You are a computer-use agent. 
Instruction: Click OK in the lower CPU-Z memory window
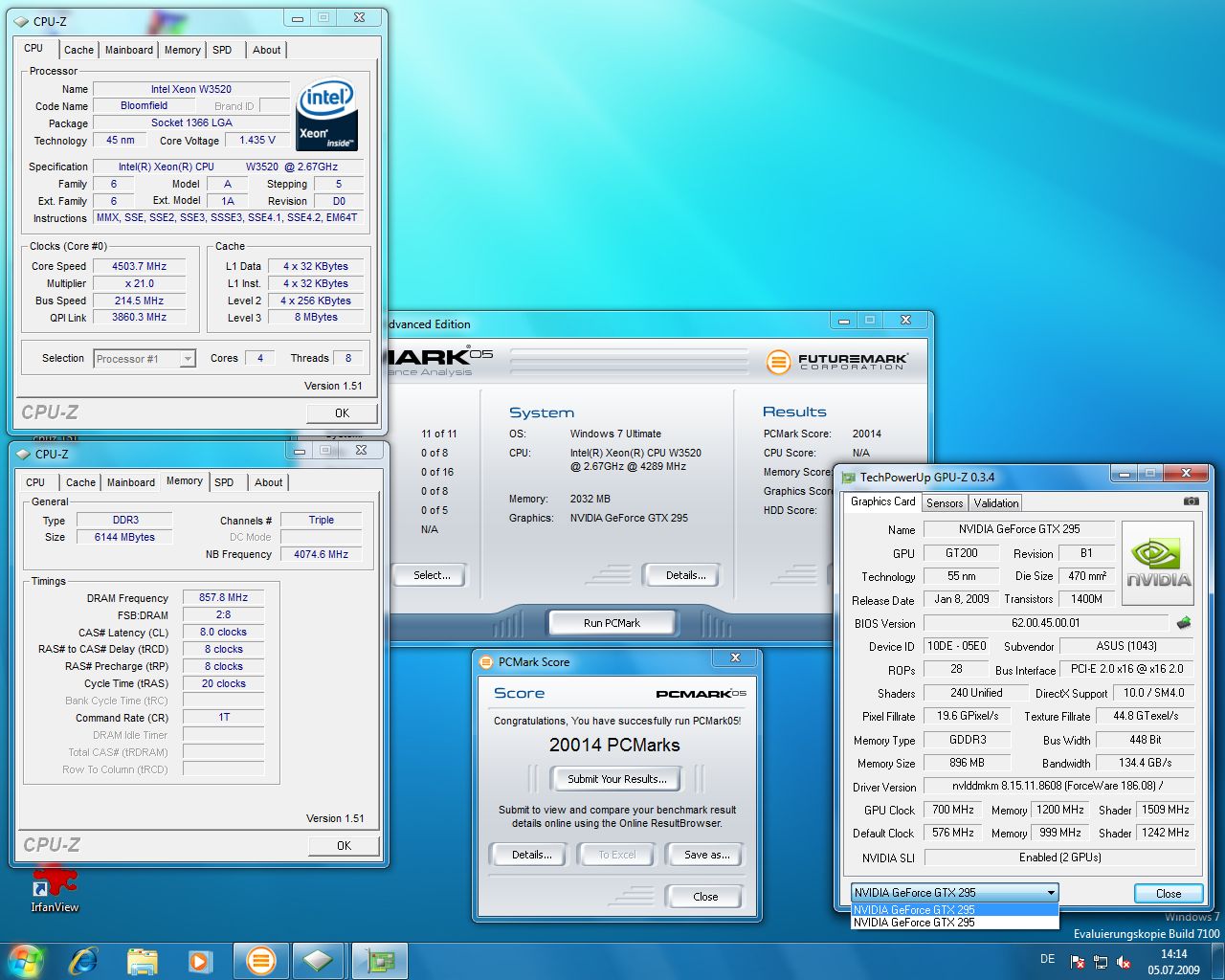pyautogui.click(x=344, y=846)
